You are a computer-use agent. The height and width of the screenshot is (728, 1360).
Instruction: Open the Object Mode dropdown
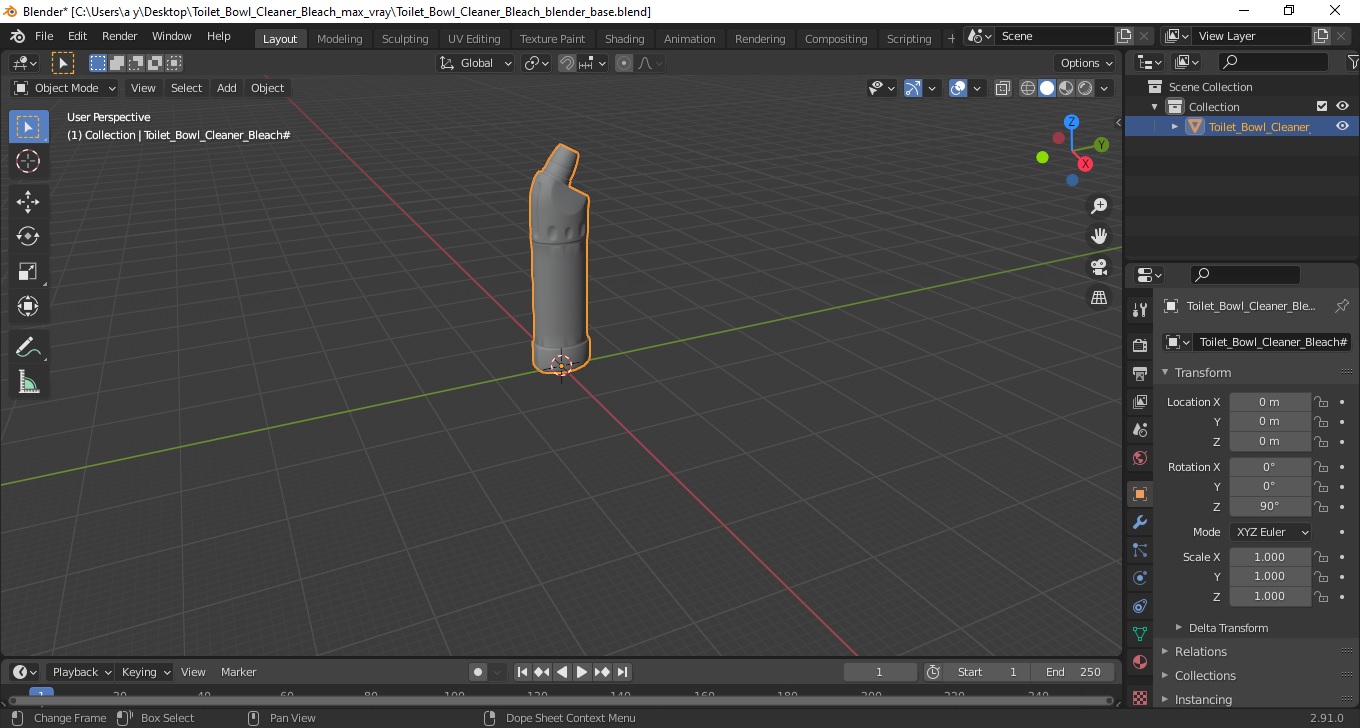pyautogui.click(x=65, y=88)
